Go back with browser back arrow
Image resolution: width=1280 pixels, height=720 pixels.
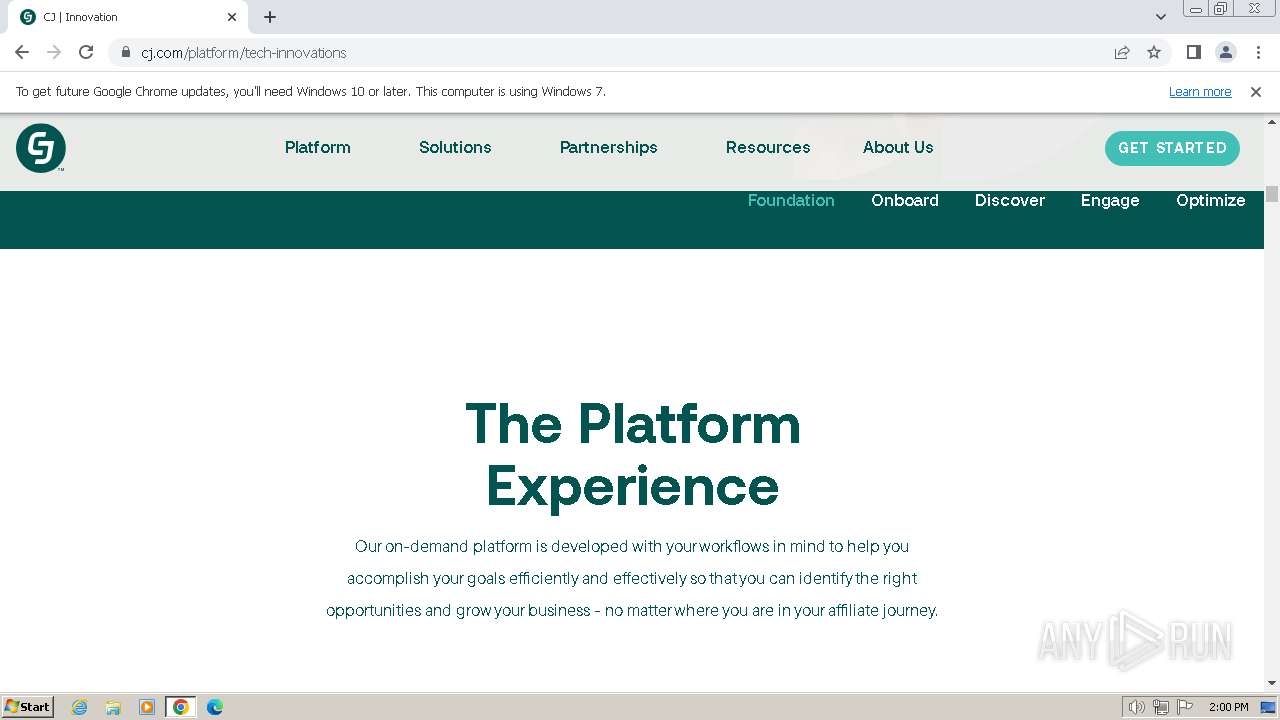pyautogui.click(x=22, y=52)
